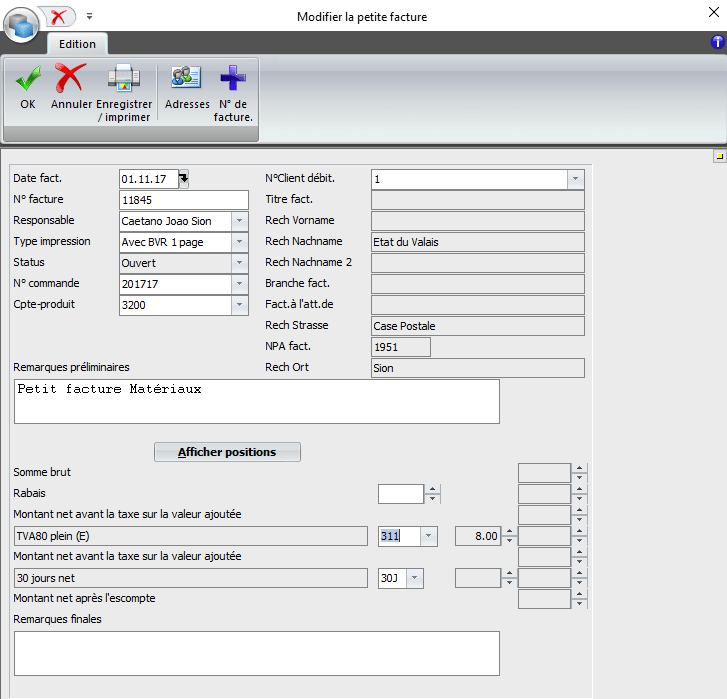Click the N° facture field 11845
This screenshot has width=727, height=699.
pyautogui.click(x=184, y=200)
